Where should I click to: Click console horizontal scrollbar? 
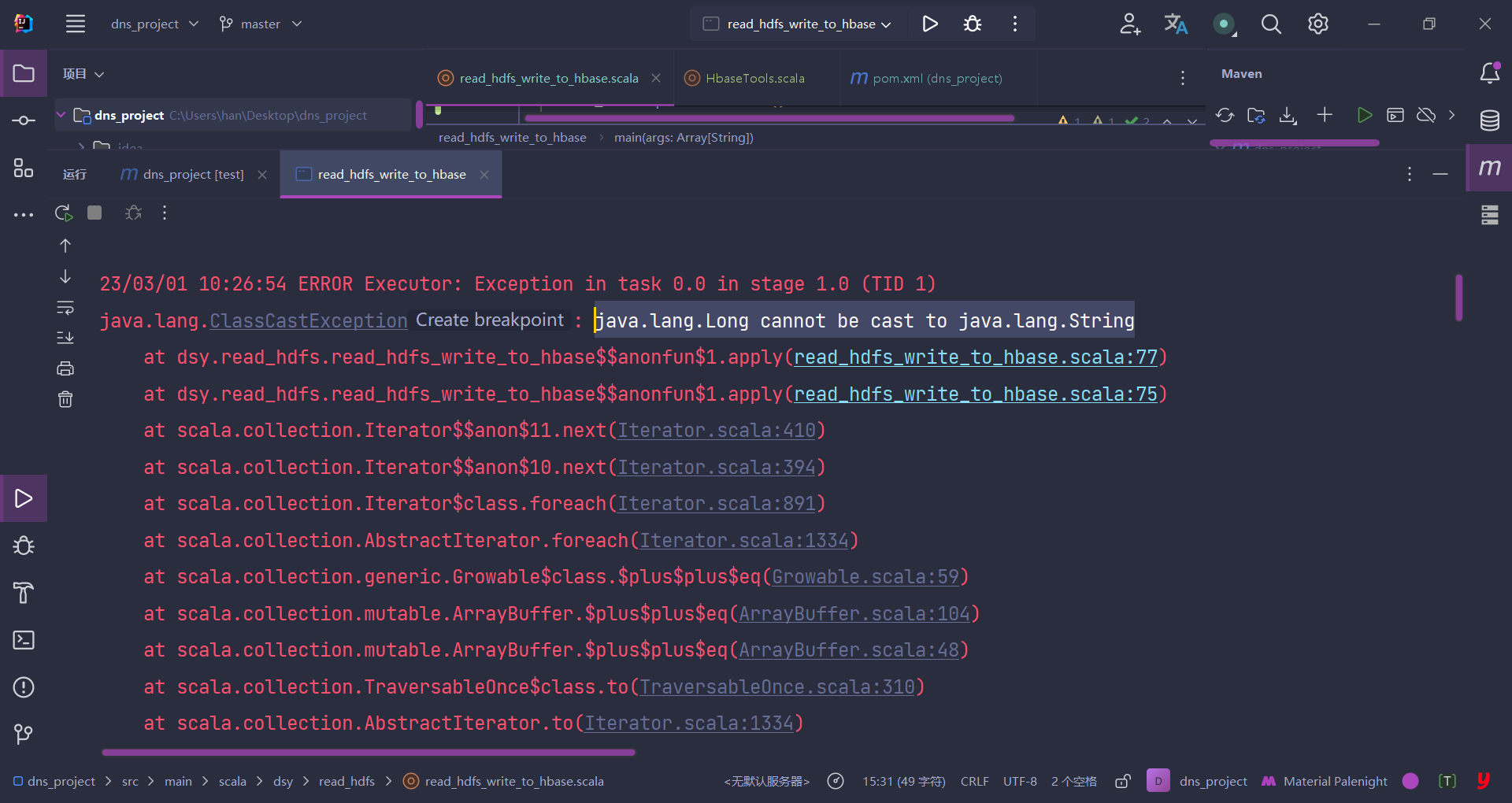369,753
